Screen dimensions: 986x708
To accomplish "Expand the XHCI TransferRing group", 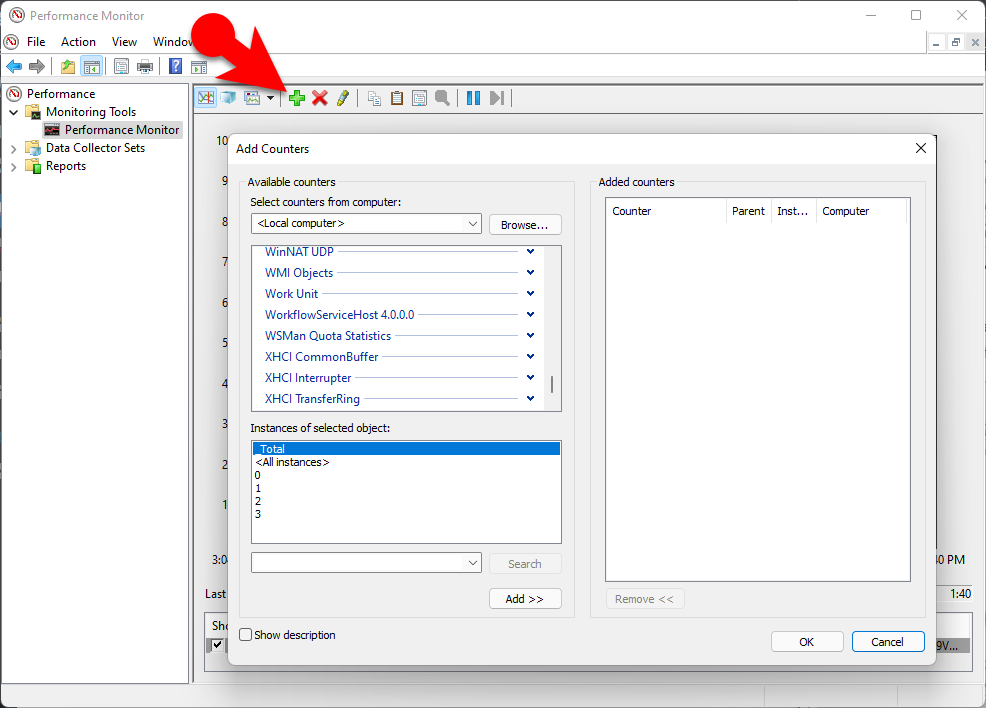I will 530,399.
